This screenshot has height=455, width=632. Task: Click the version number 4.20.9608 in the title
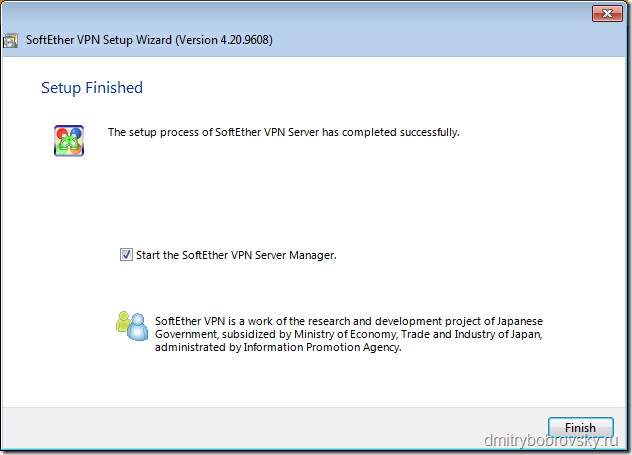(x=244, y=40)
